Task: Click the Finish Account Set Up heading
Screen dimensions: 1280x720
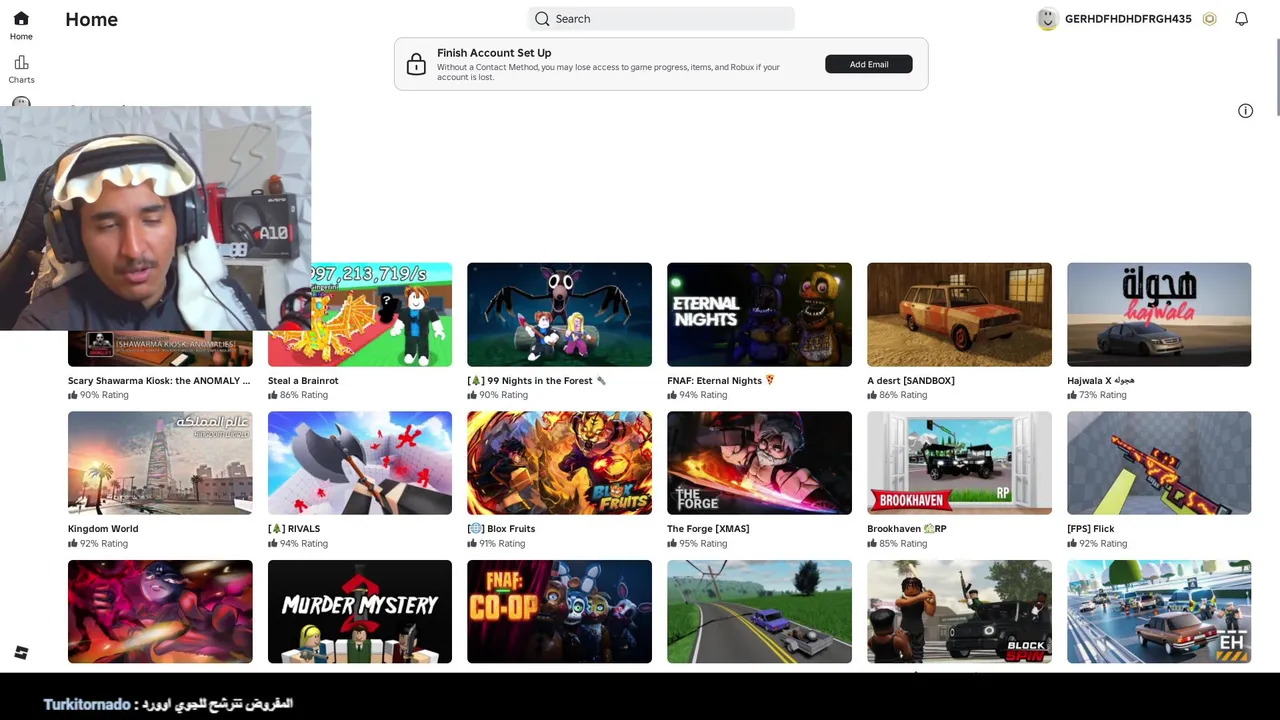Action: [x=494, y=53]
